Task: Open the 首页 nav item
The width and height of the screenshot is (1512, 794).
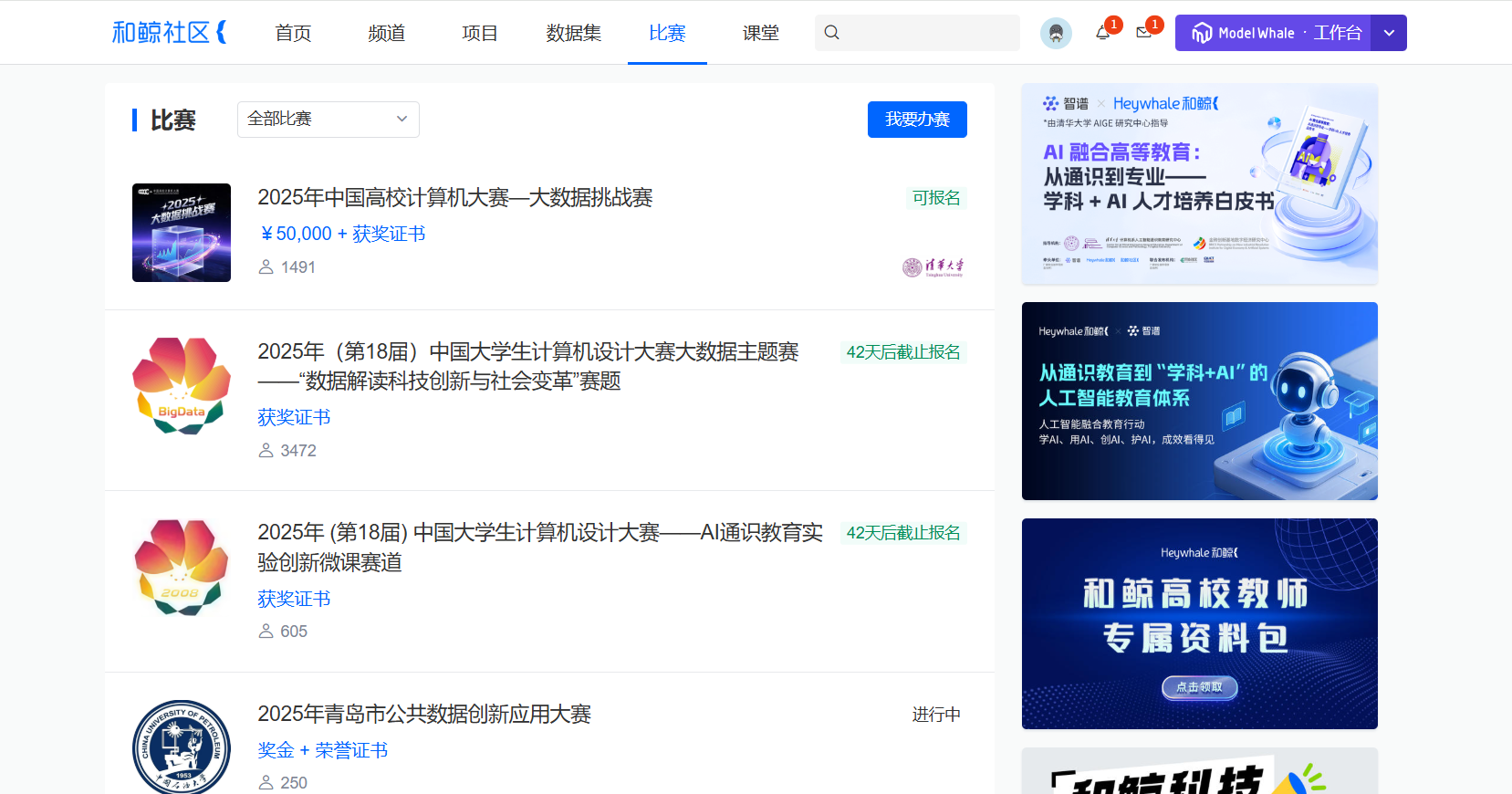Action: coord(293,33)
